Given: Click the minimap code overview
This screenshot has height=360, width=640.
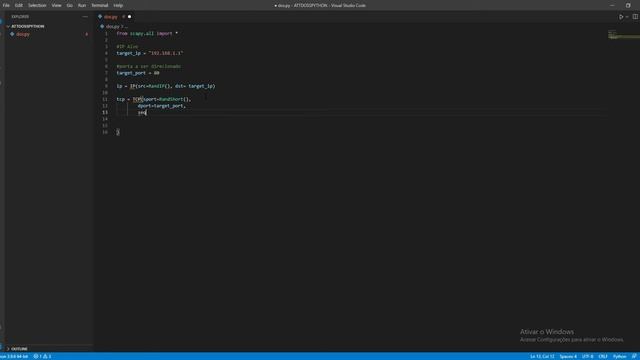Looking at the screenshot, I should point(623,35).
